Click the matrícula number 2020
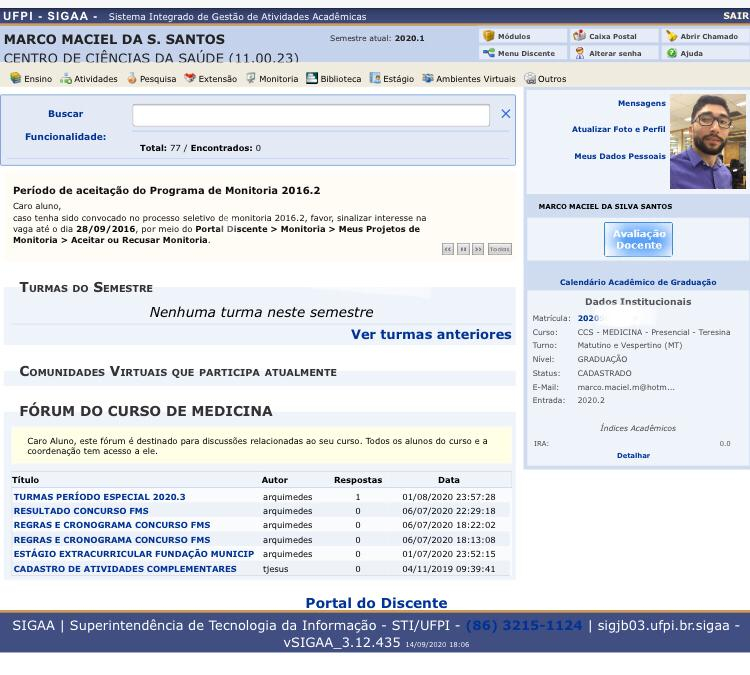This screenshot has height=675, width=750. (588, 318)
